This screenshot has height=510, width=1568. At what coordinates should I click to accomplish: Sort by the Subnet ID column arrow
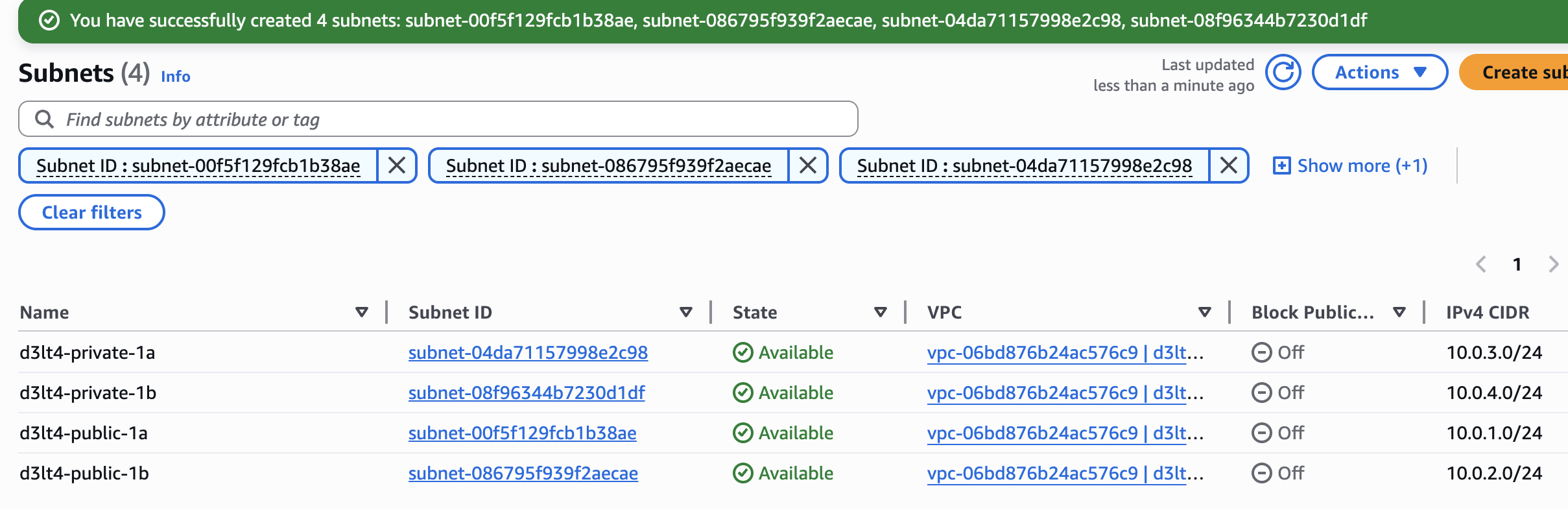click(685, 312)
